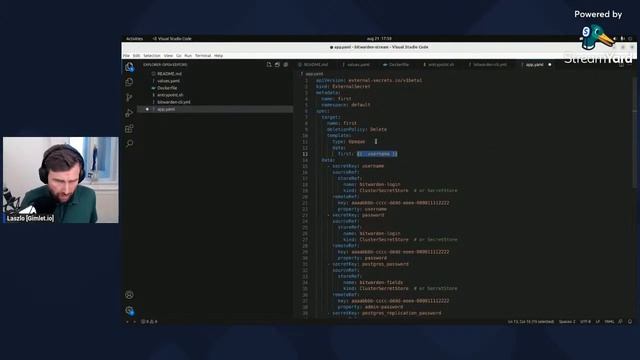Open the Edit menu

136,56
